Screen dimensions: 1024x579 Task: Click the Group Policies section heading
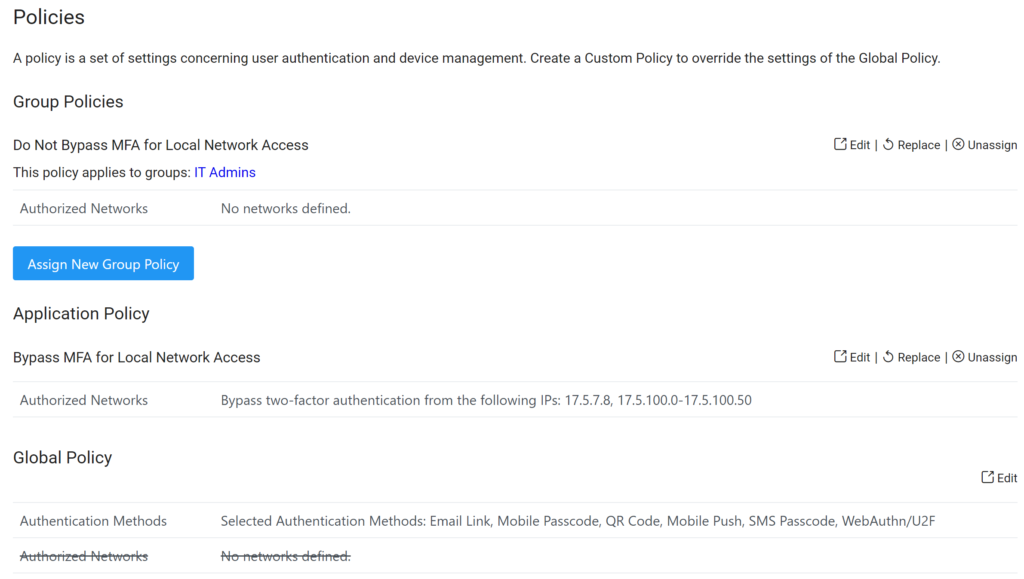[68, 102]
